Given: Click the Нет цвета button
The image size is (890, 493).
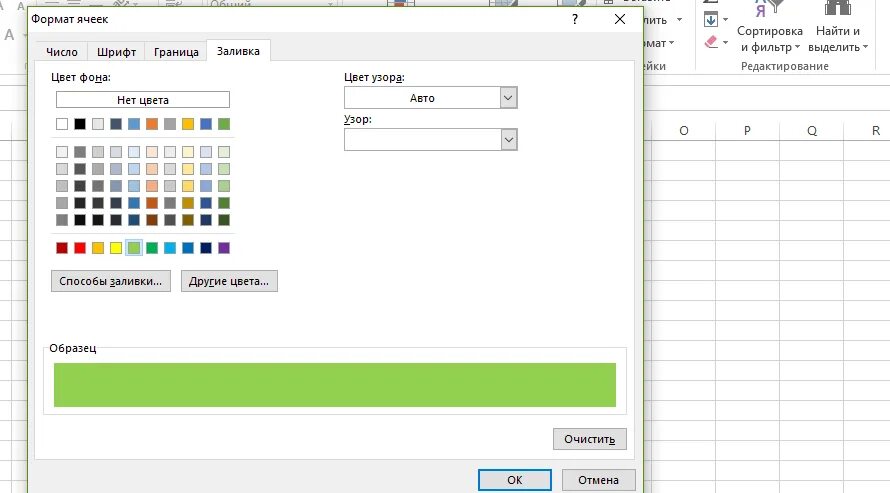Looking at the screenshot, I should click(x=143, y=100).
